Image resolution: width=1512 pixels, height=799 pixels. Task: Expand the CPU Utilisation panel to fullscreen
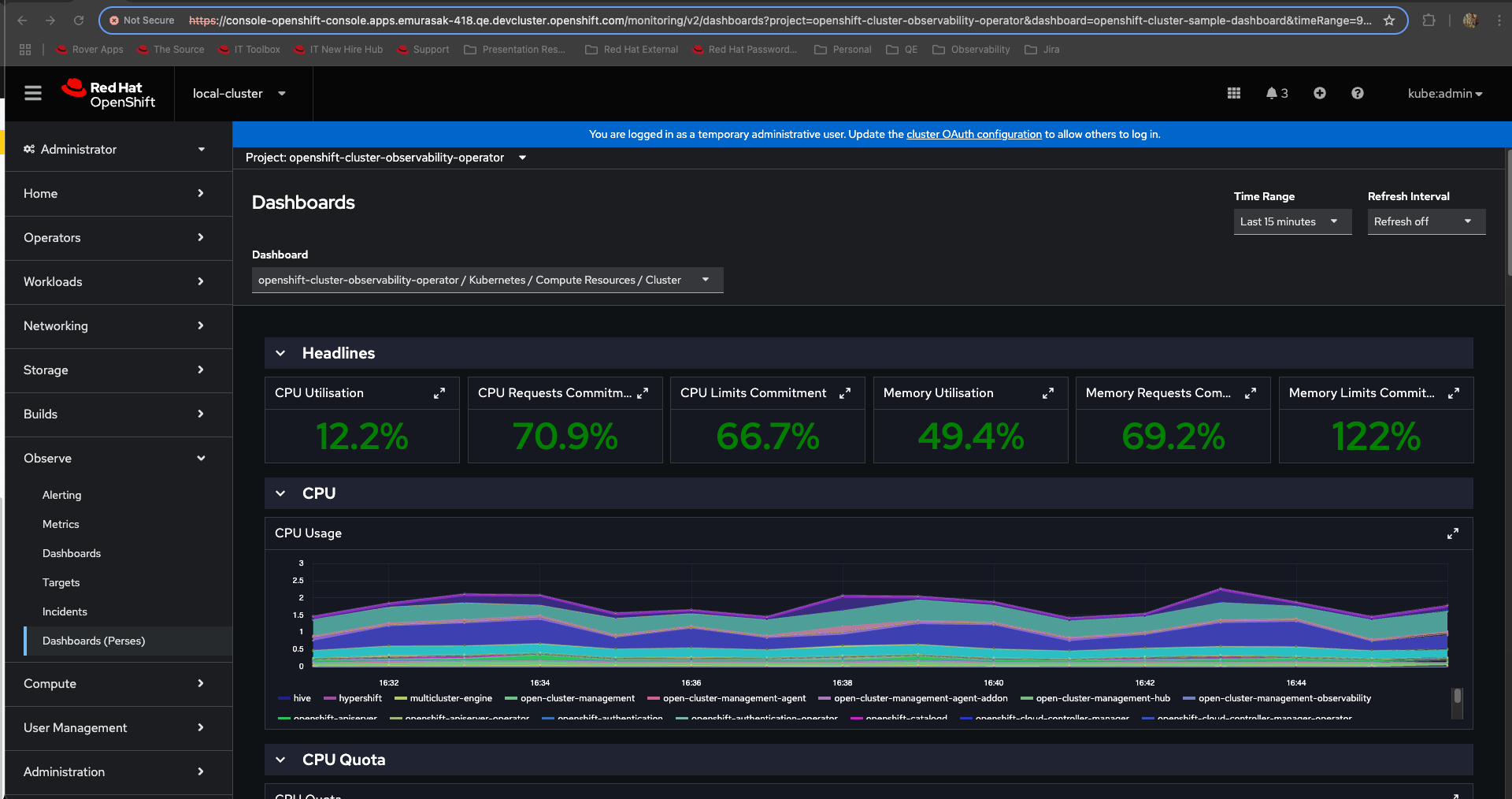click(439, 393)
